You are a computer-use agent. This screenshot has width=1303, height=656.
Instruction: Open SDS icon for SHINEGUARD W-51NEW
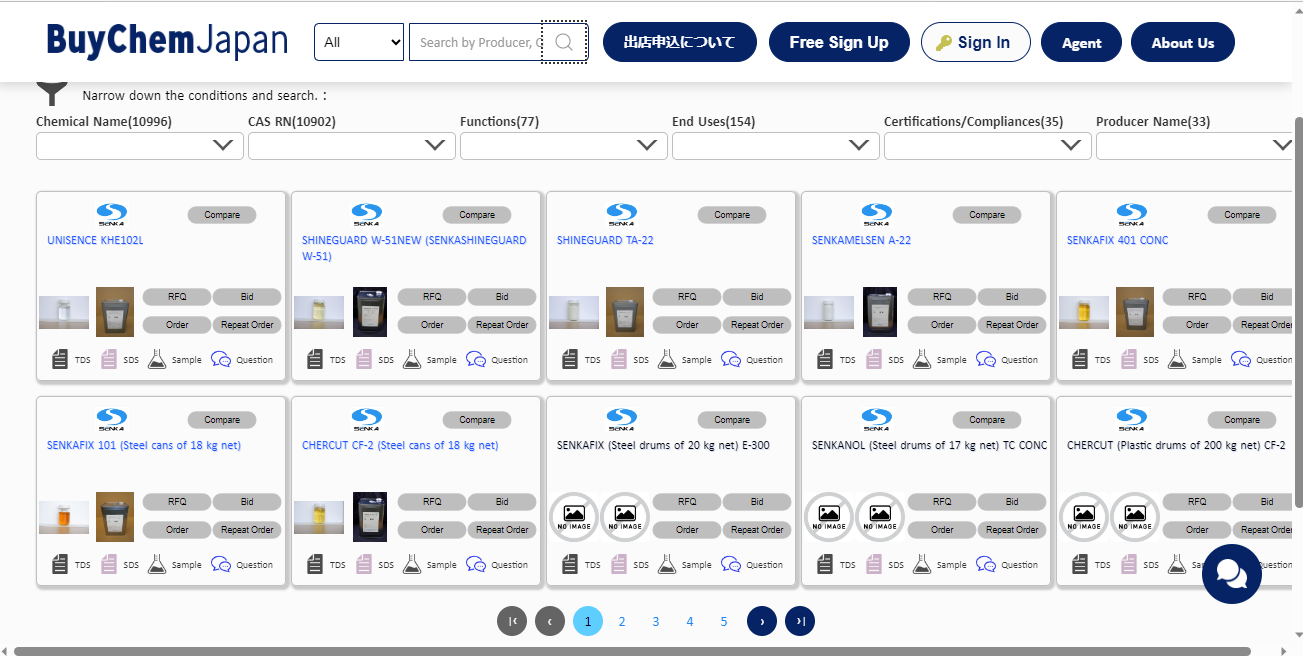364,359
